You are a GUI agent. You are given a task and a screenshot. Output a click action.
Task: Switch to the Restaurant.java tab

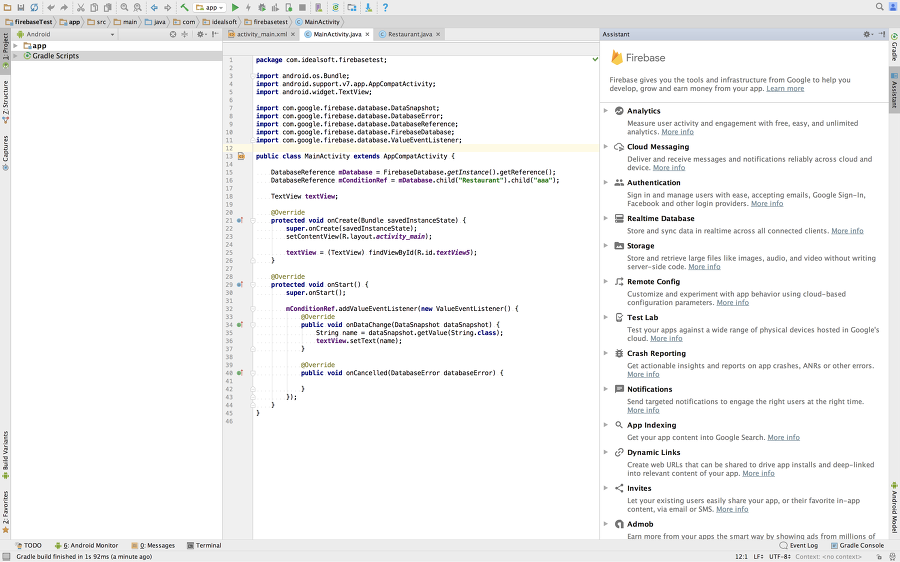click(410, 34)
